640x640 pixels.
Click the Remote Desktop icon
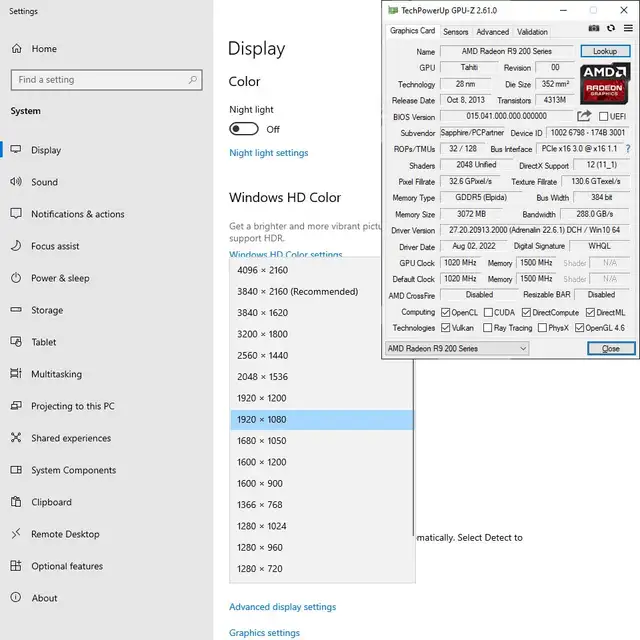(x=16, y=533)
